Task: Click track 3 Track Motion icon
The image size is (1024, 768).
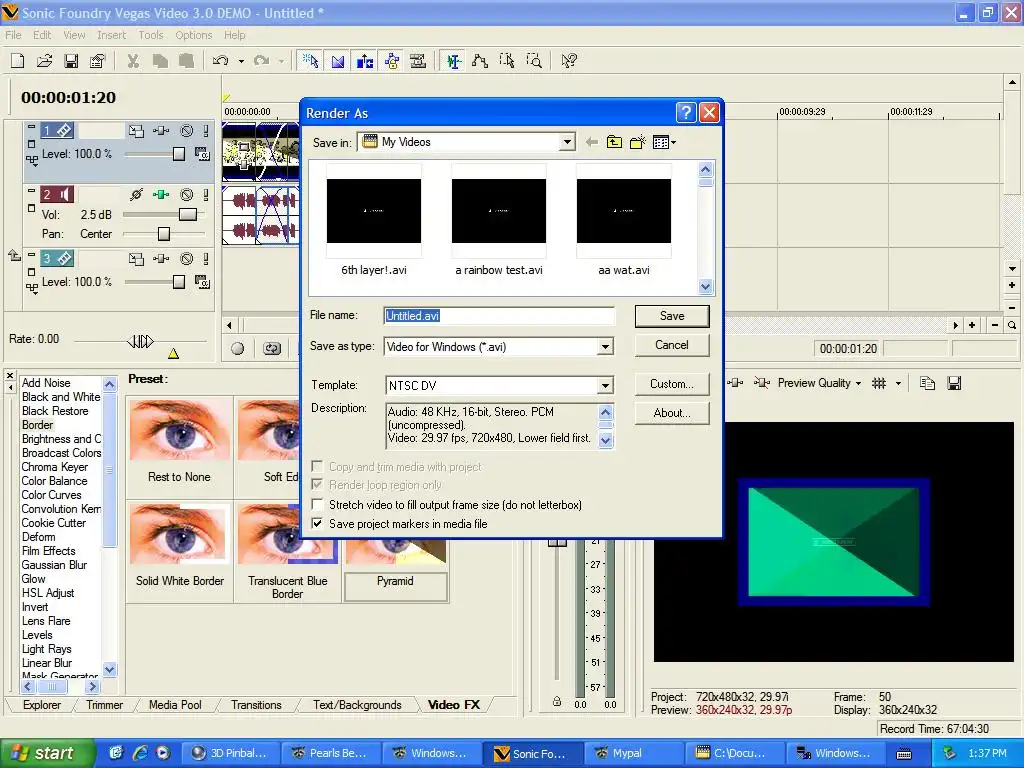Action: (x=136, y=259)
